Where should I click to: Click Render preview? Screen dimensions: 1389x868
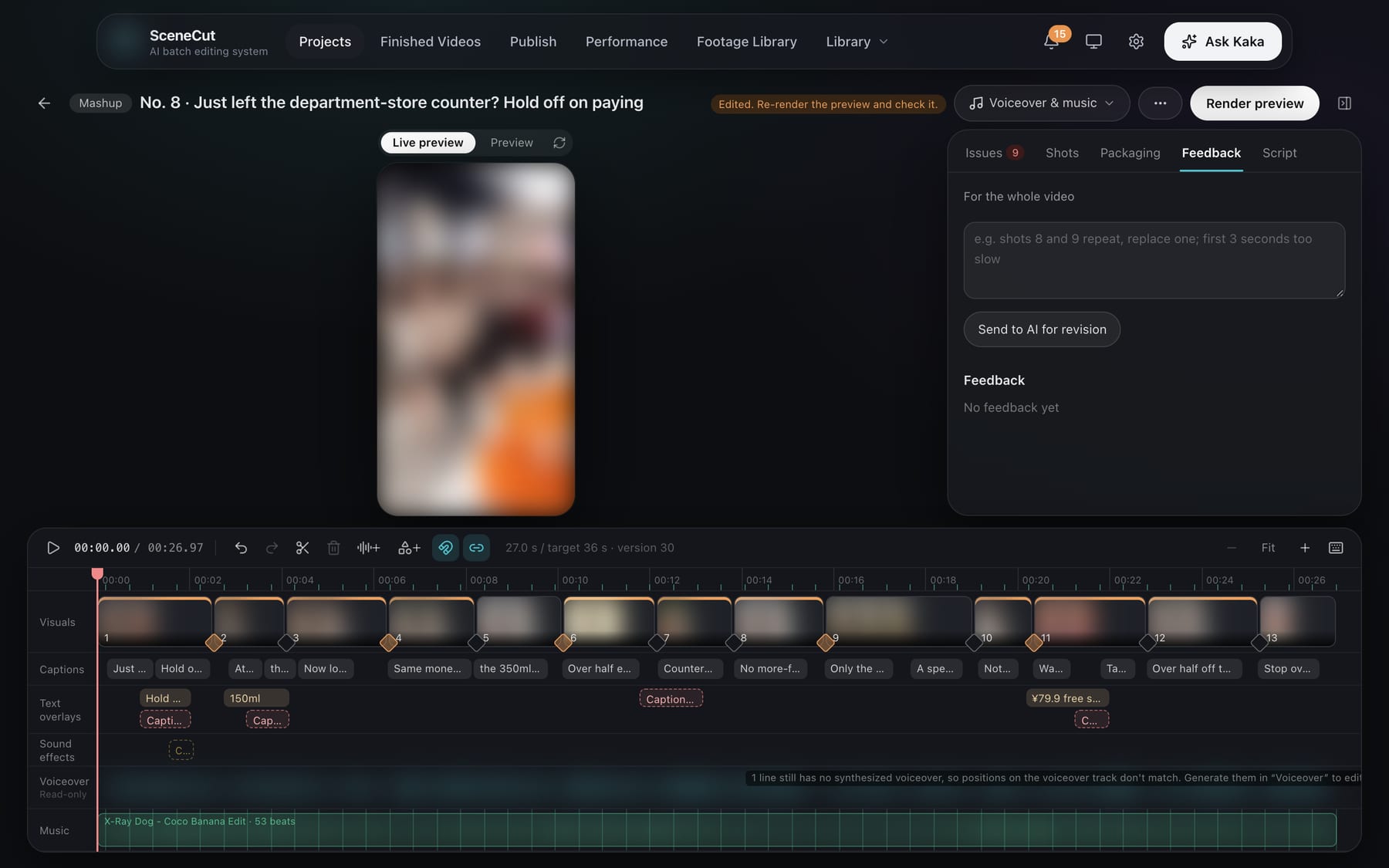click(1255, 103)
